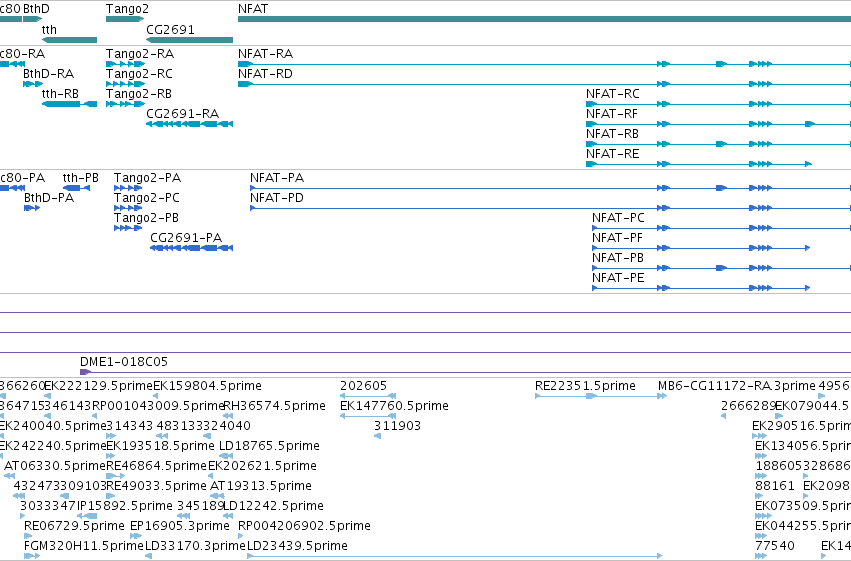Click EST label RE46864.5prime

(x=156, y=466)
